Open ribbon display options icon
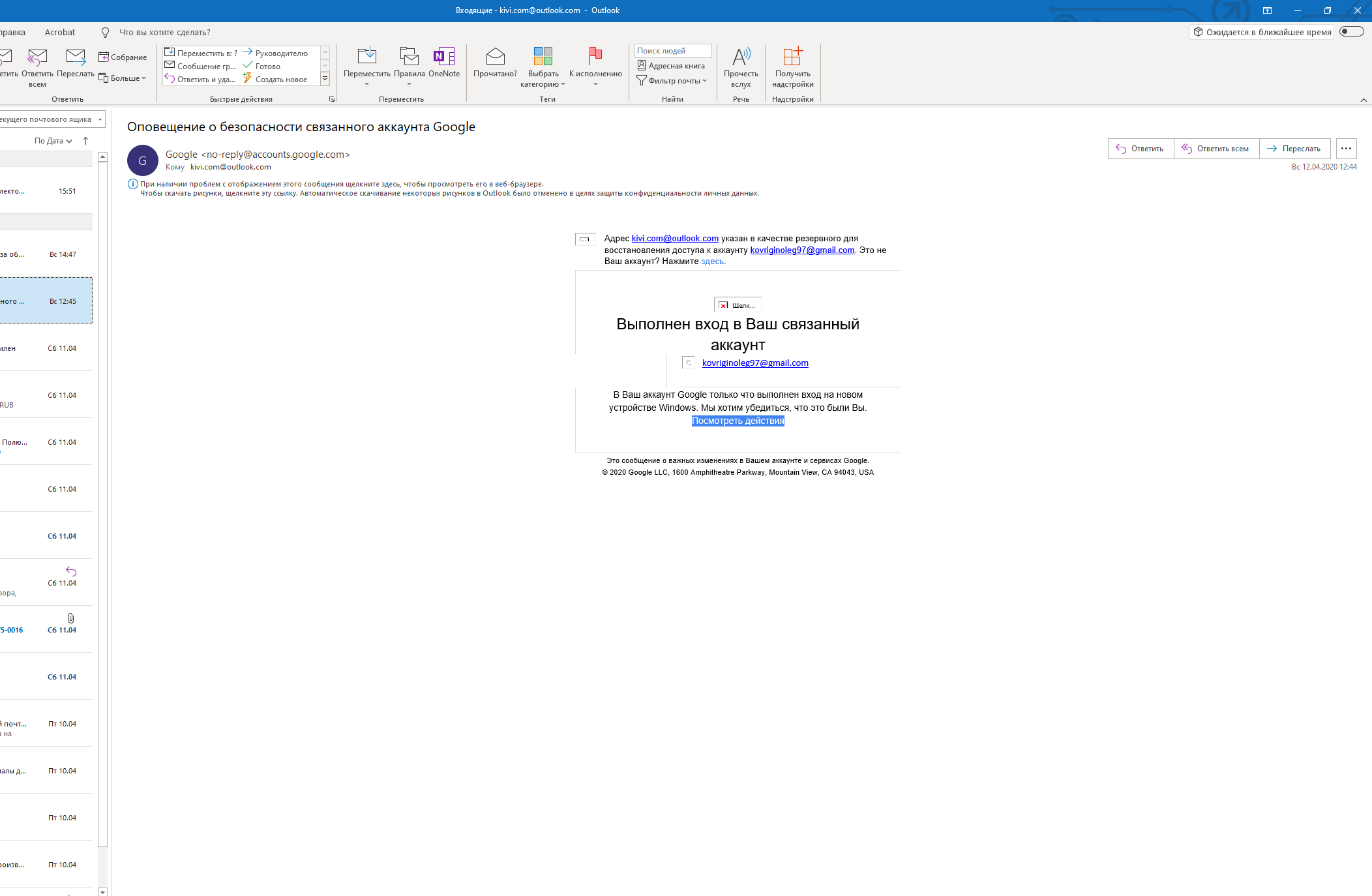This screenshot has height=896, width=1372. tap(1267, 10)
